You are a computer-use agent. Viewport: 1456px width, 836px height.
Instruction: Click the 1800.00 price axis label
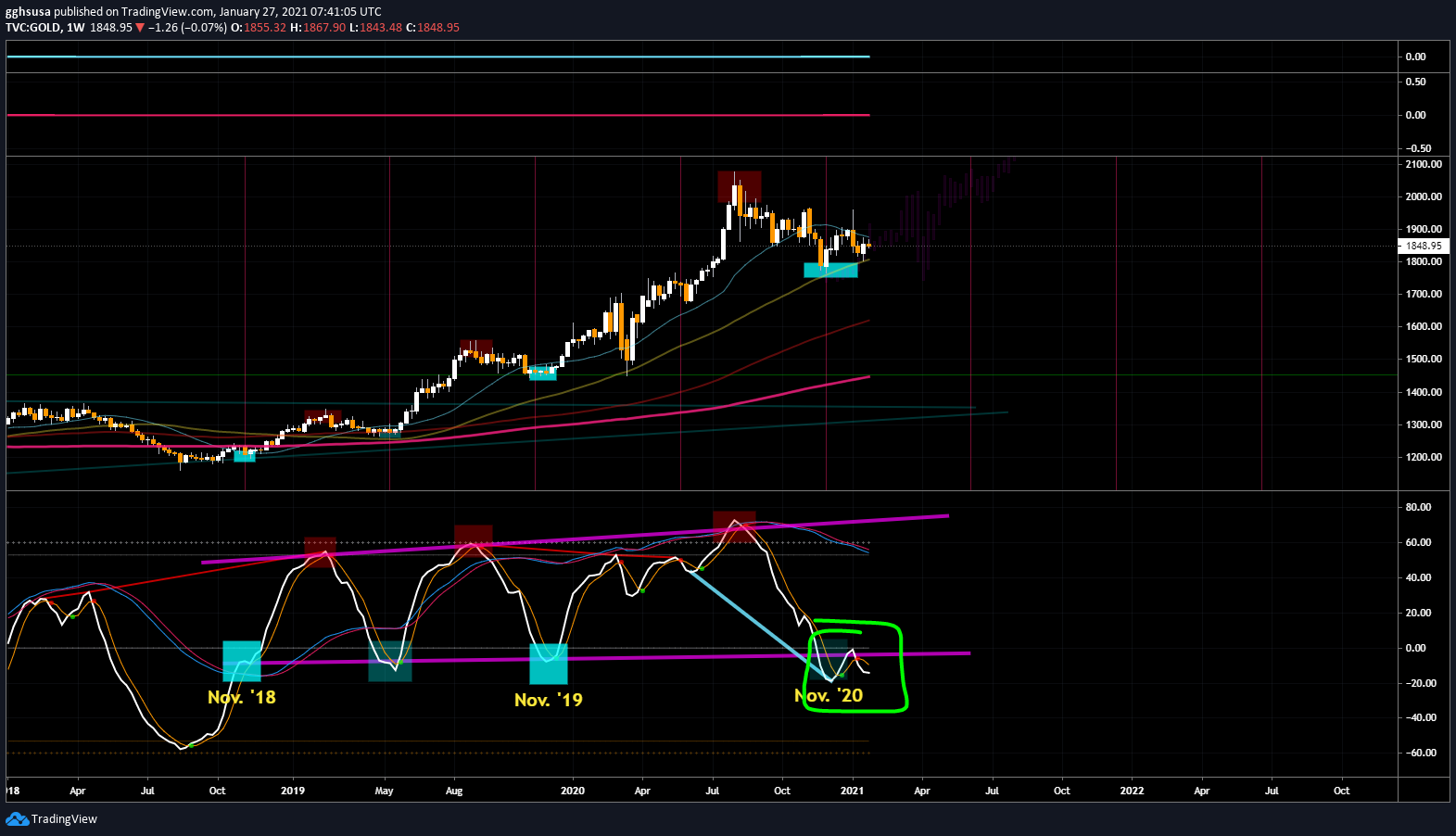1424,261
